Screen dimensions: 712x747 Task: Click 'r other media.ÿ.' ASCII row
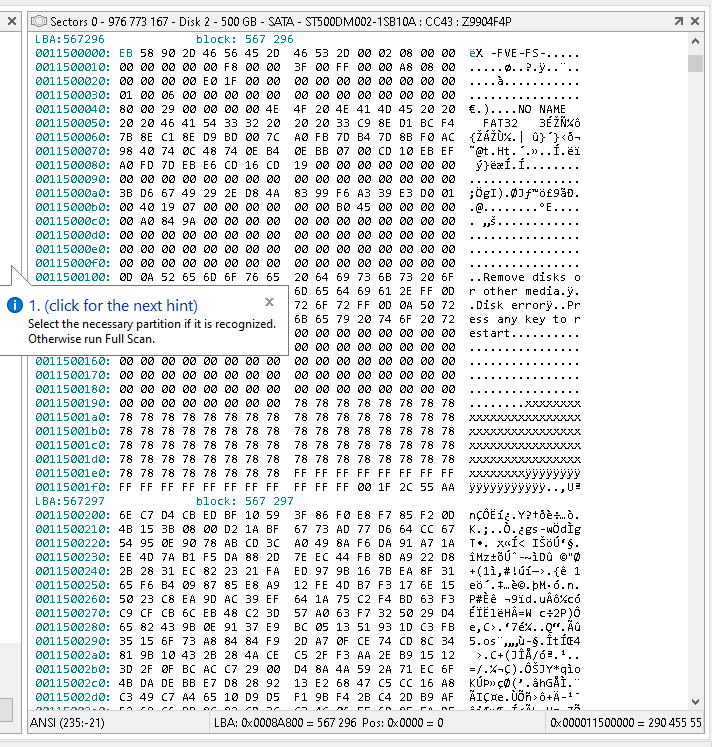pos(524,291)
